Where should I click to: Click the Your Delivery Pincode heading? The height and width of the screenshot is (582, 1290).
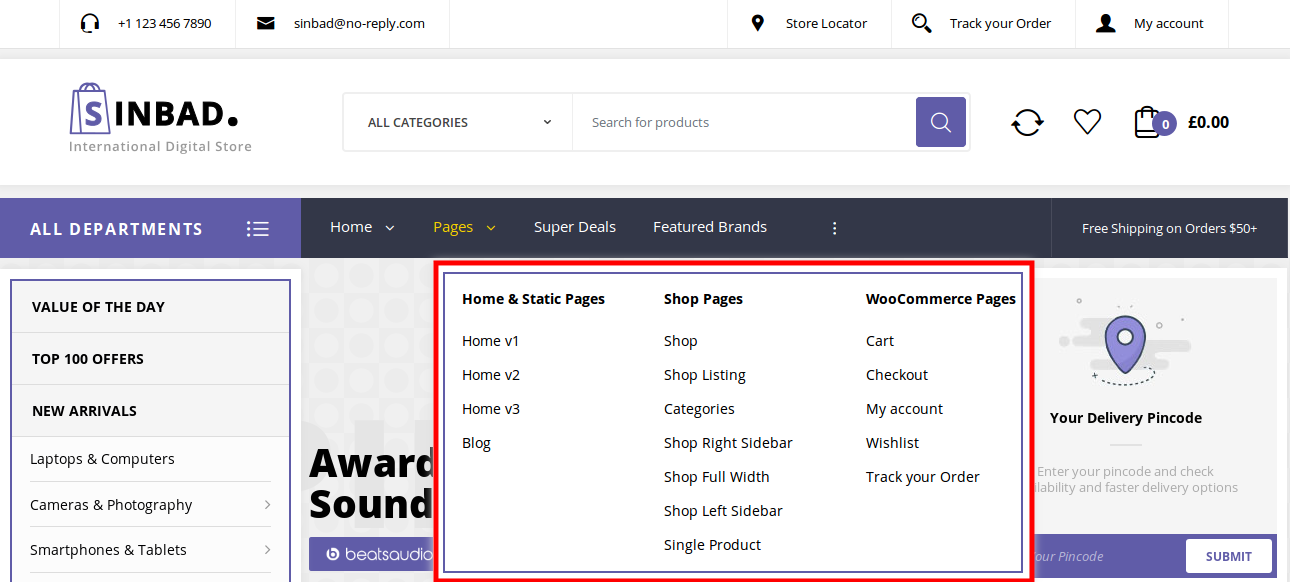coord(1126,418)
